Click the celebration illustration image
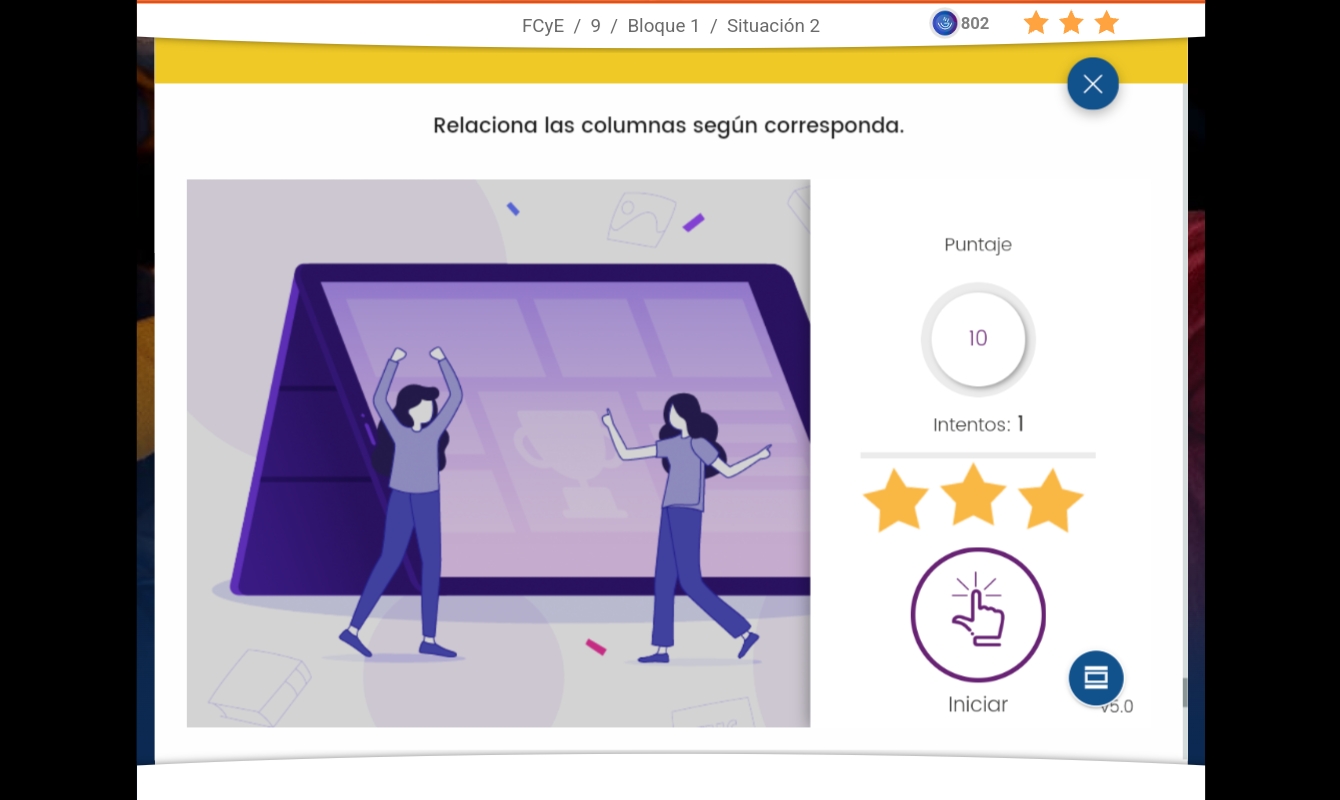Image resolution: width=1340 pixels, height=800 pixels. pyautogui.click(x=498, y=453)
